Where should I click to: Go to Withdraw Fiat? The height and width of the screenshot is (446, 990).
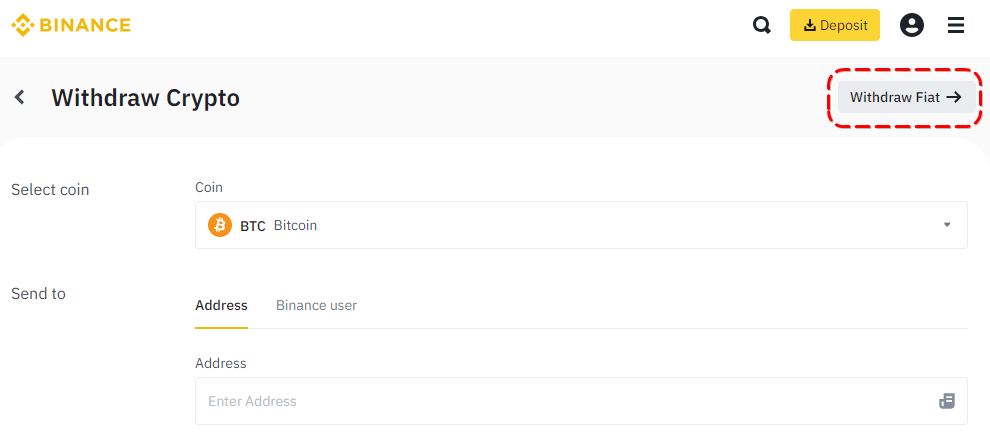(895, 97)
